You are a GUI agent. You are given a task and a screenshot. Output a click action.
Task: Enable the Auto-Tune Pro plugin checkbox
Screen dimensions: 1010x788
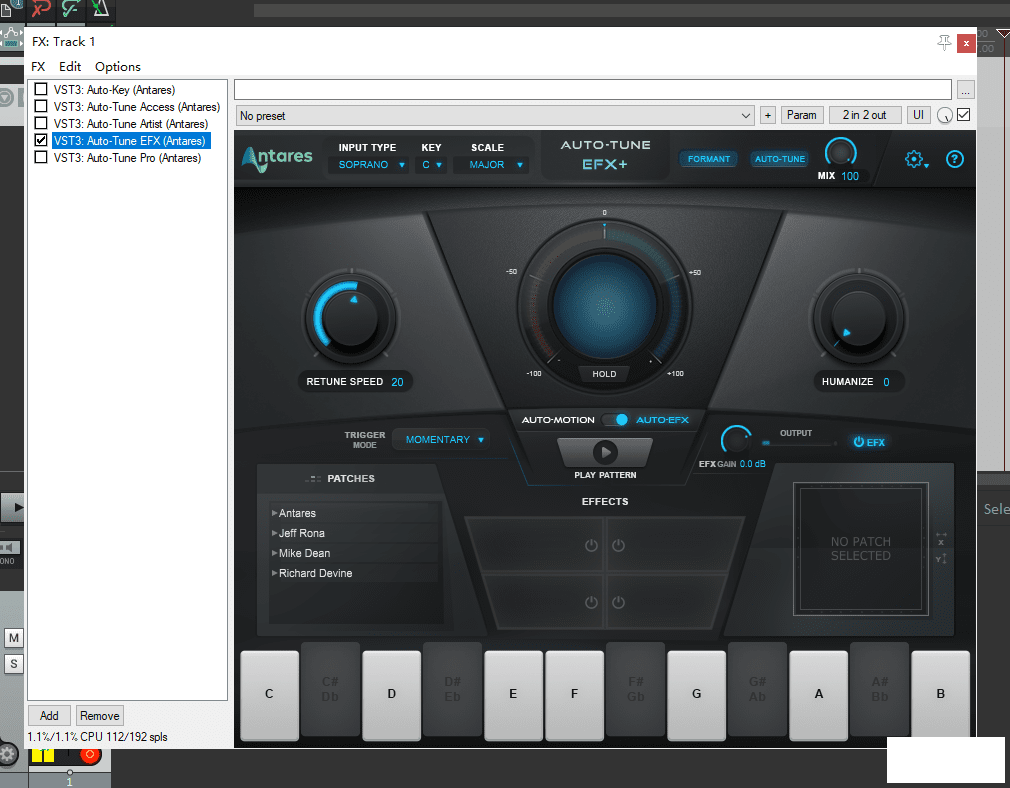click(41, 157)
